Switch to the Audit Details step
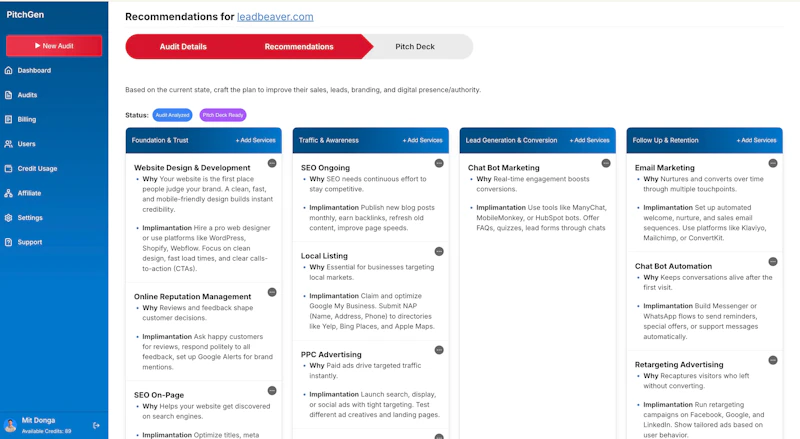Image resolution: width=800 pixels, height=439 pixels. coord(183,46)
